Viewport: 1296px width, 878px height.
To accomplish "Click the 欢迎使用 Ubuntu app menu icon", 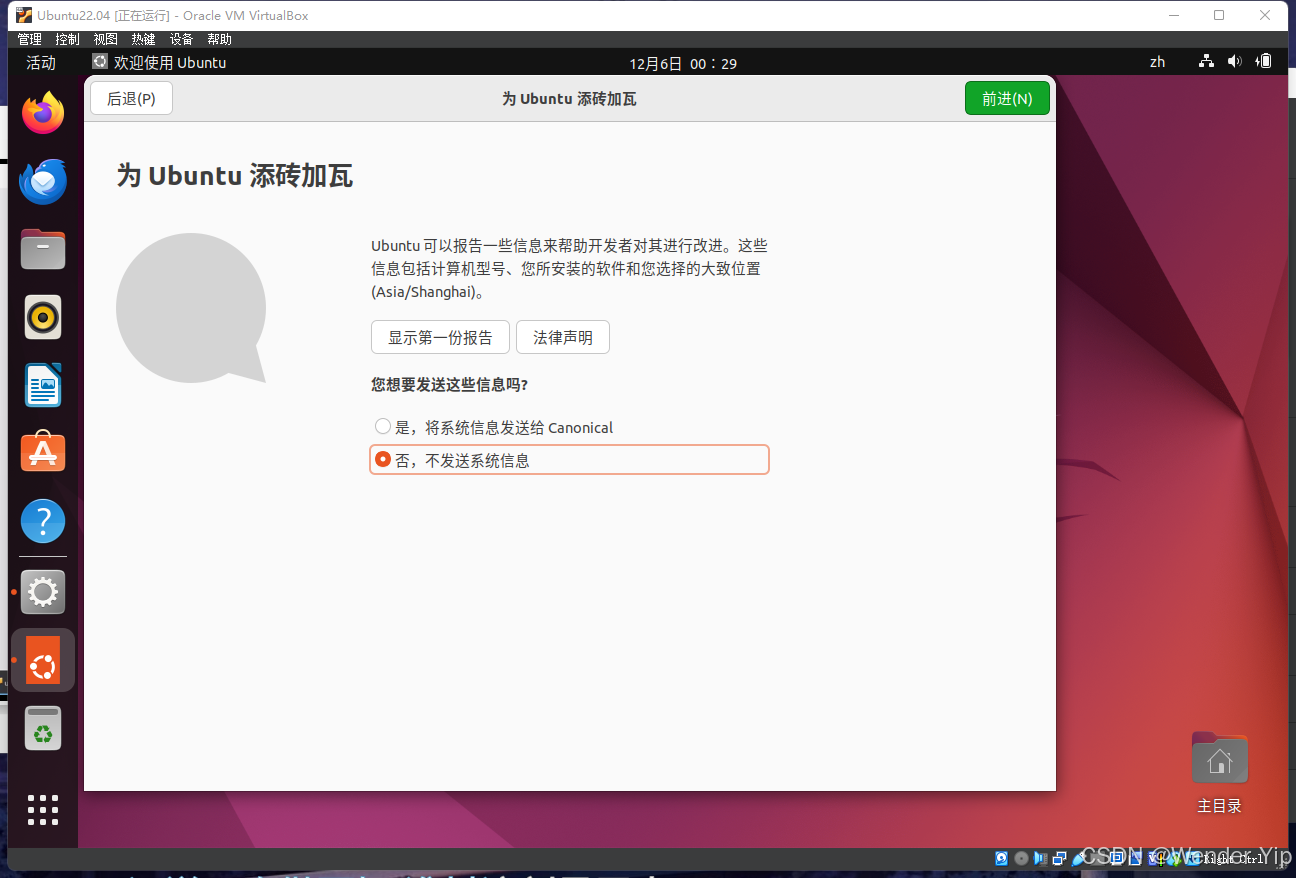I will click(x=100, y=62).
